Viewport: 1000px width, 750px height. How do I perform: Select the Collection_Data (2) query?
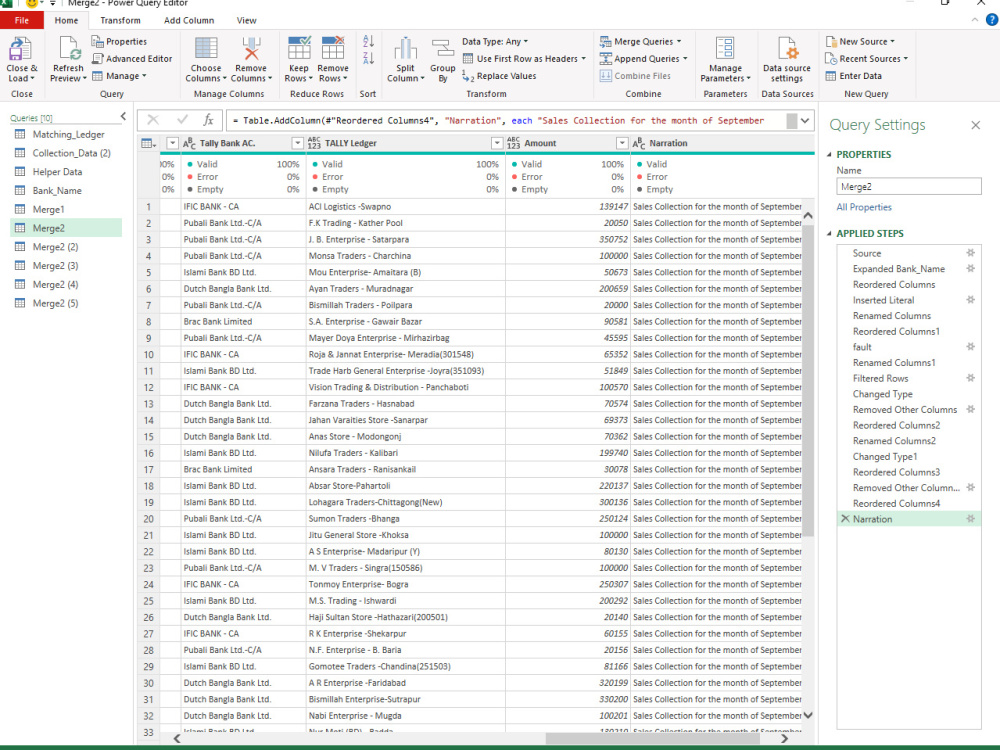point(66,153)
